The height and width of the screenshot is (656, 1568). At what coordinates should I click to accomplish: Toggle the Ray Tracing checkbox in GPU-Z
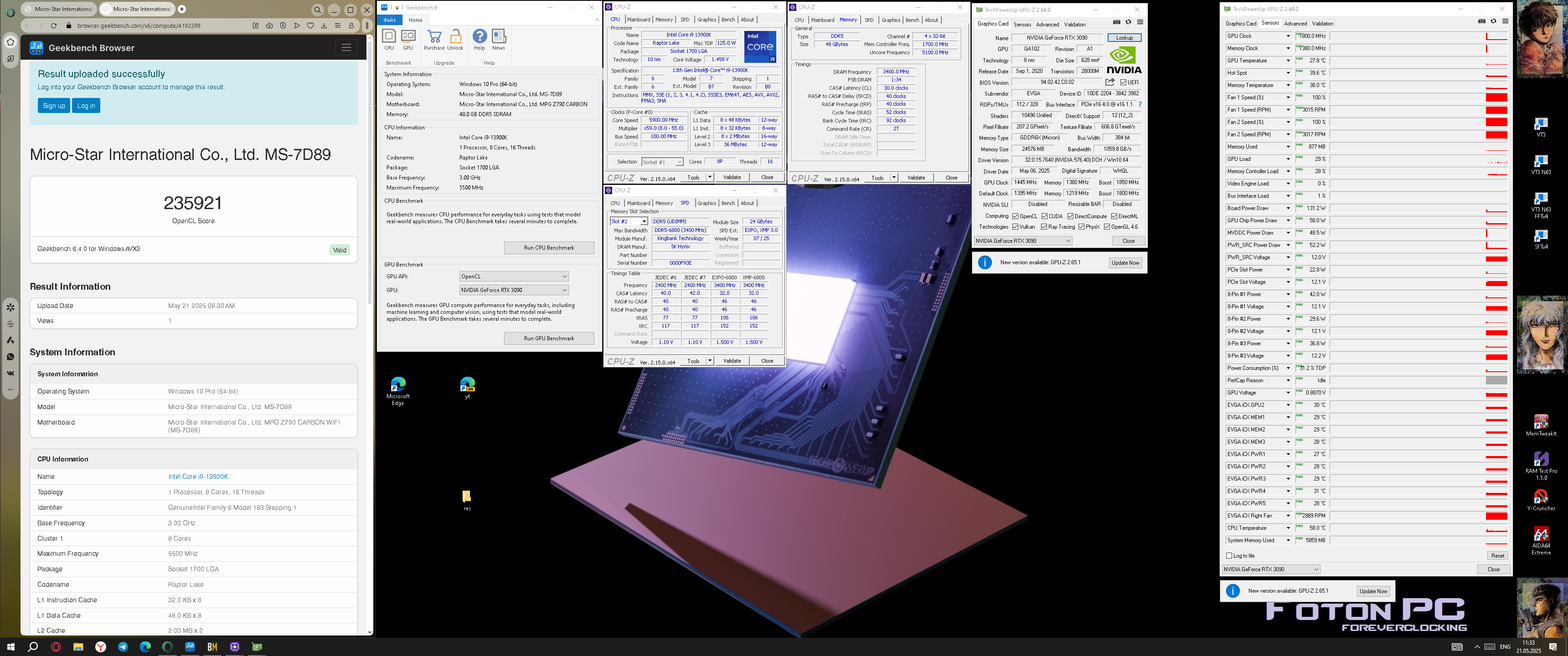(x=1045, y=227)
